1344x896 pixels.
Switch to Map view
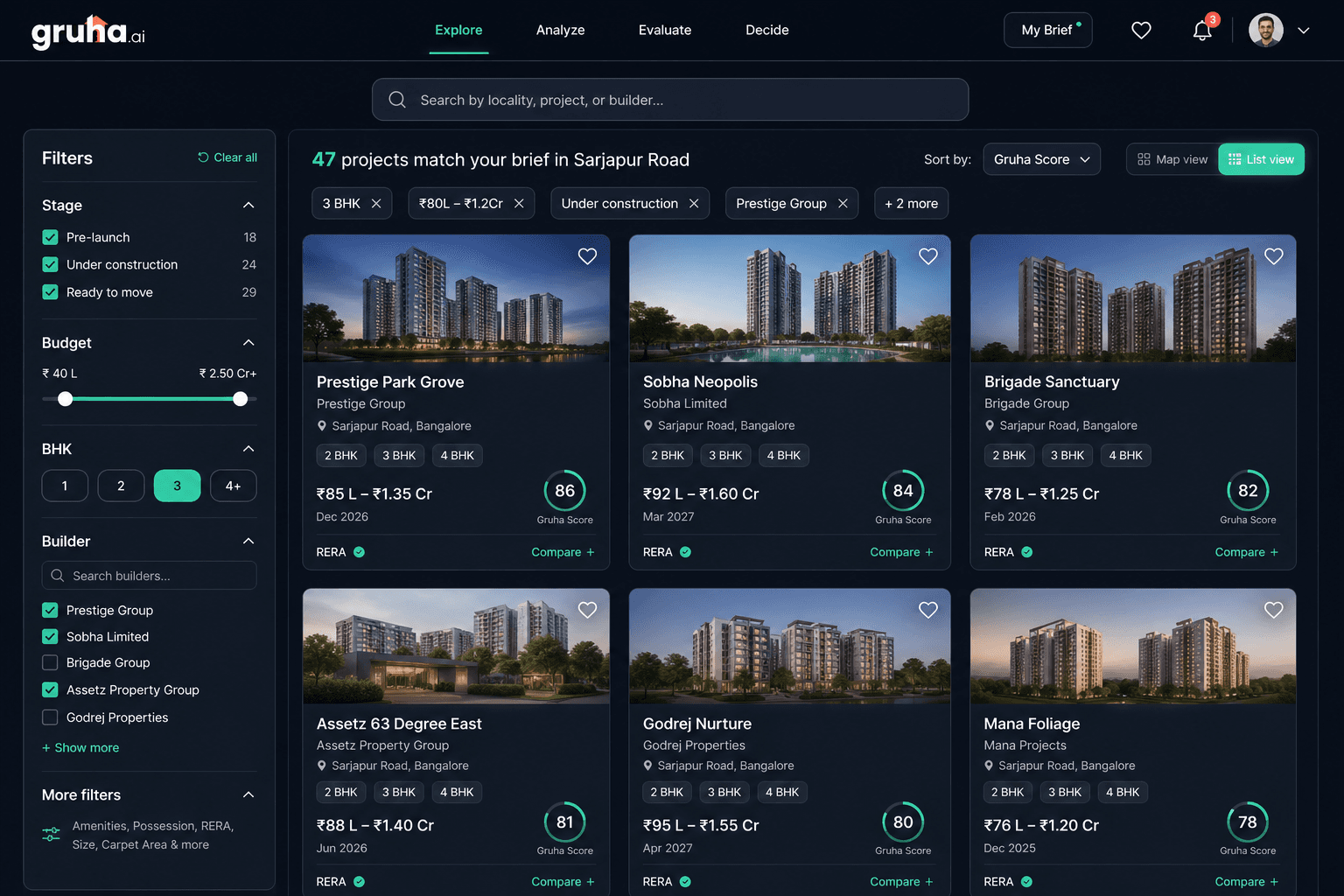[1172, 159]
